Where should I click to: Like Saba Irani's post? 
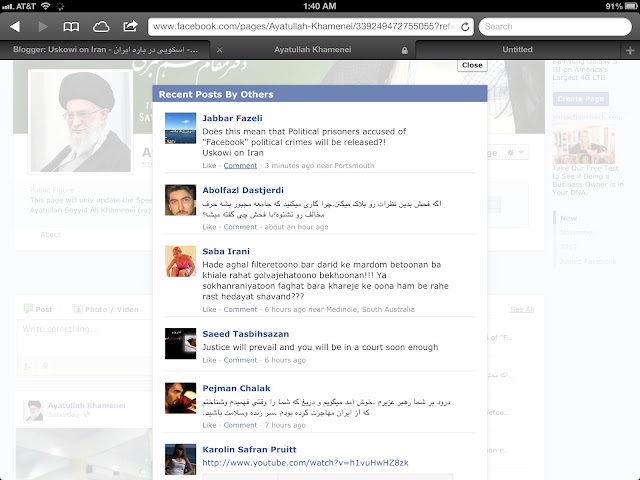209,309
